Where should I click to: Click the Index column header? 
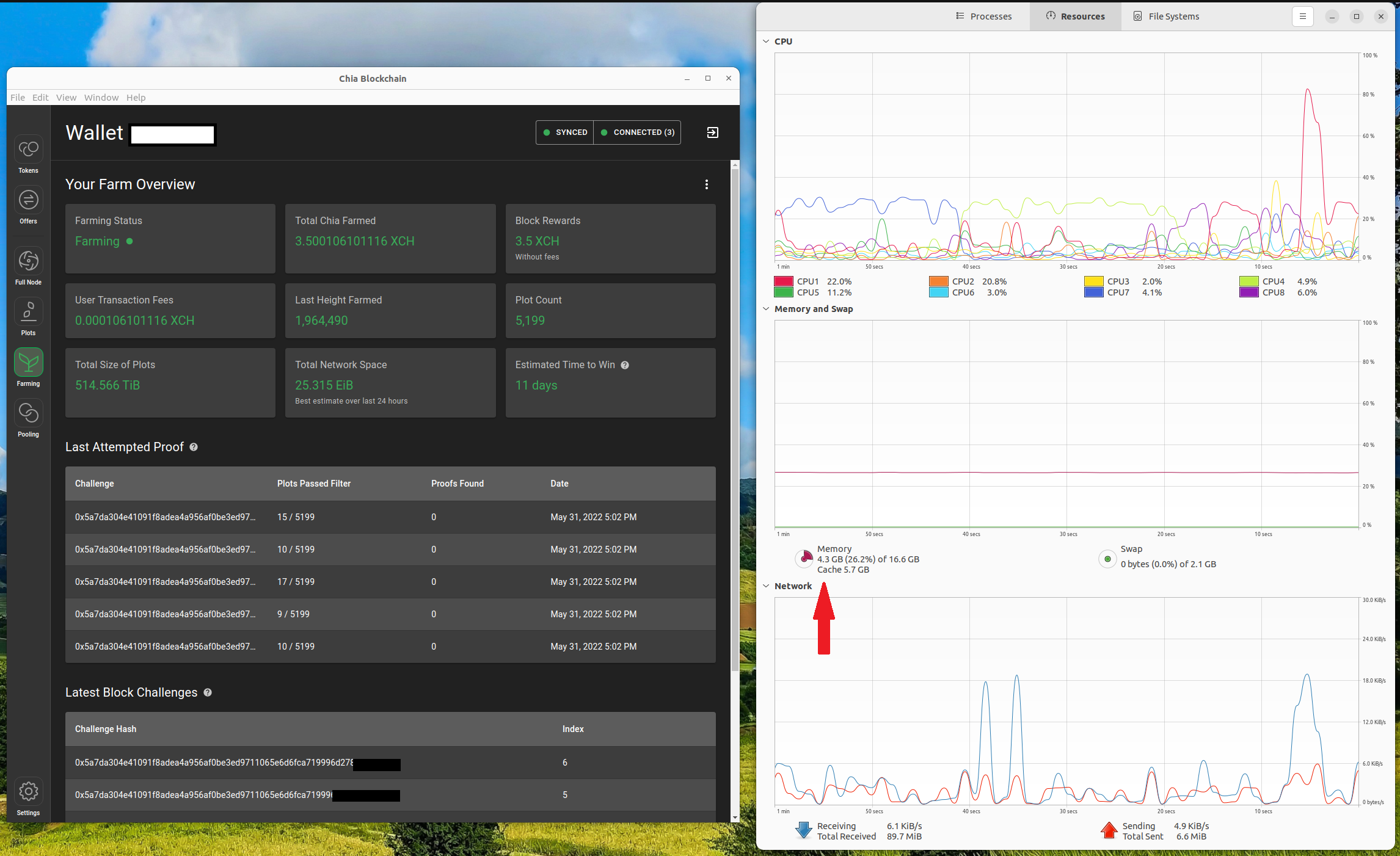[573, 729]
